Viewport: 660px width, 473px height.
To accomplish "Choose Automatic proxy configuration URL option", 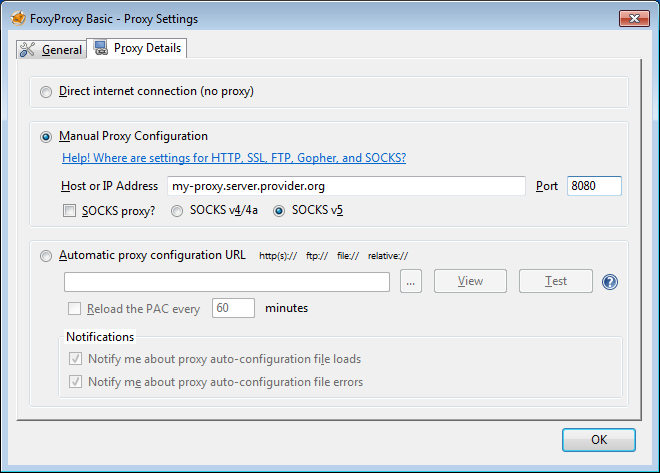I will (46, 256).
